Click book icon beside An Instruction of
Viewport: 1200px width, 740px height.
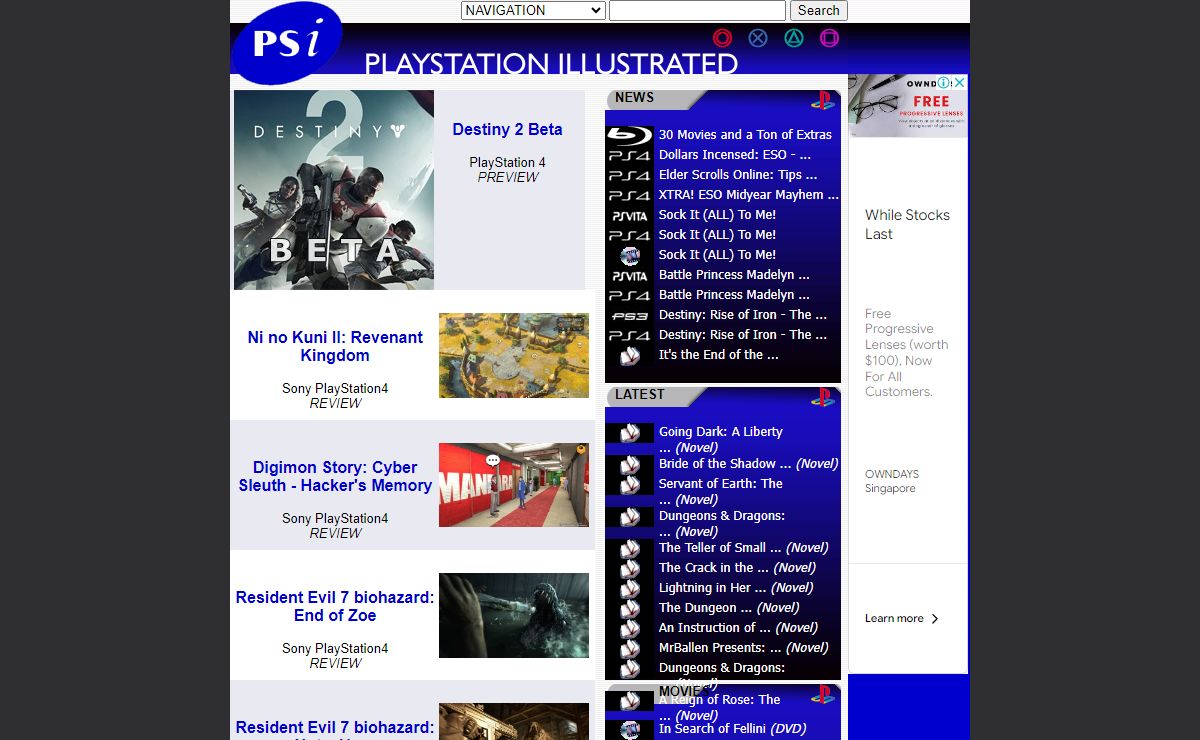tap(630, 629)
